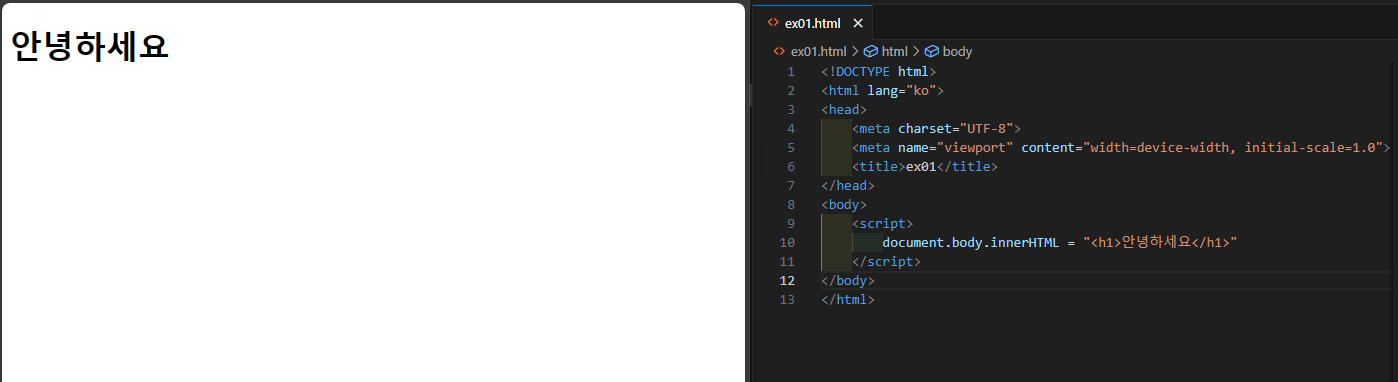This screenshot has width=1398, height=382.
Task: Click the HTML file icon on ex01.html tab
Action: 773,23
